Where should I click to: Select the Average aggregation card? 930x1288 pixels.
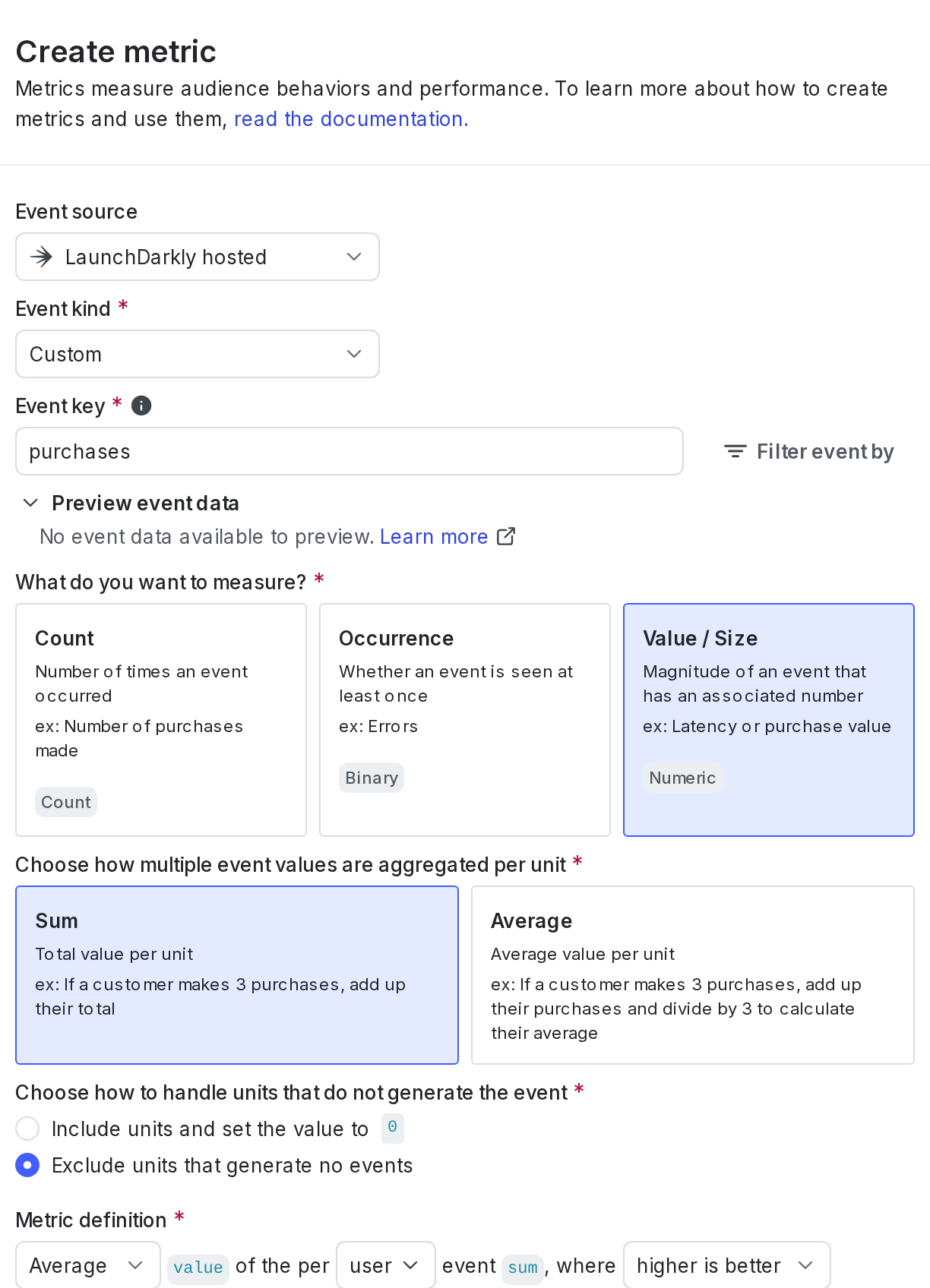(x=693, y=975)
